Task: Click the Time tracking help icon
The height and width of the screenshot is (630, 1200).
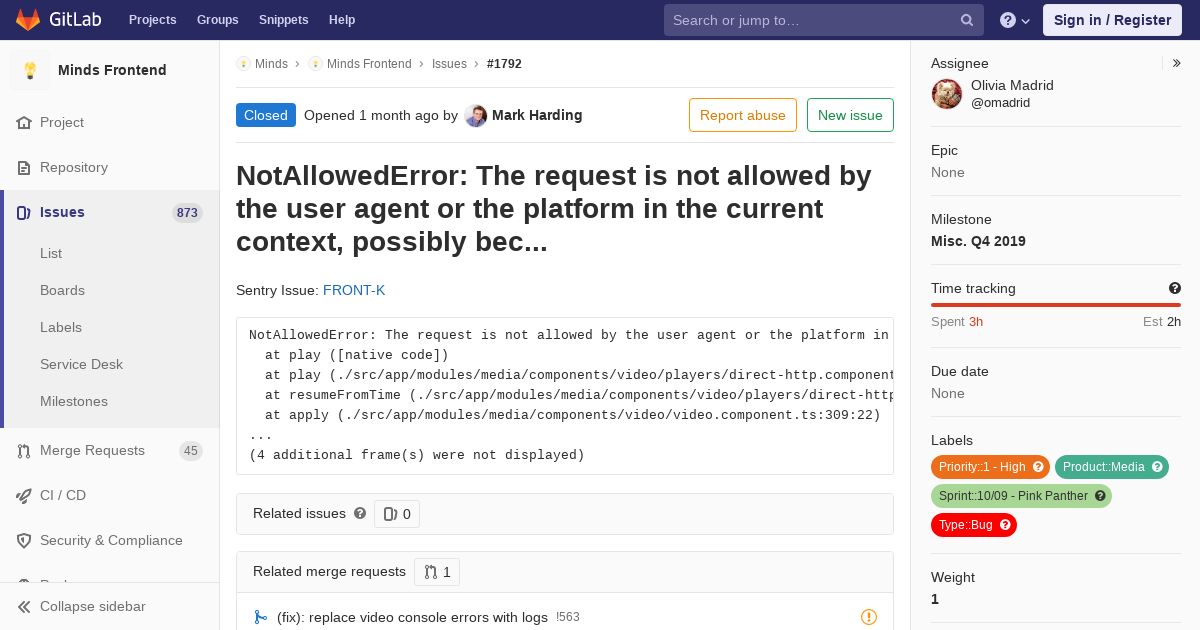Action: [1175, 288]
